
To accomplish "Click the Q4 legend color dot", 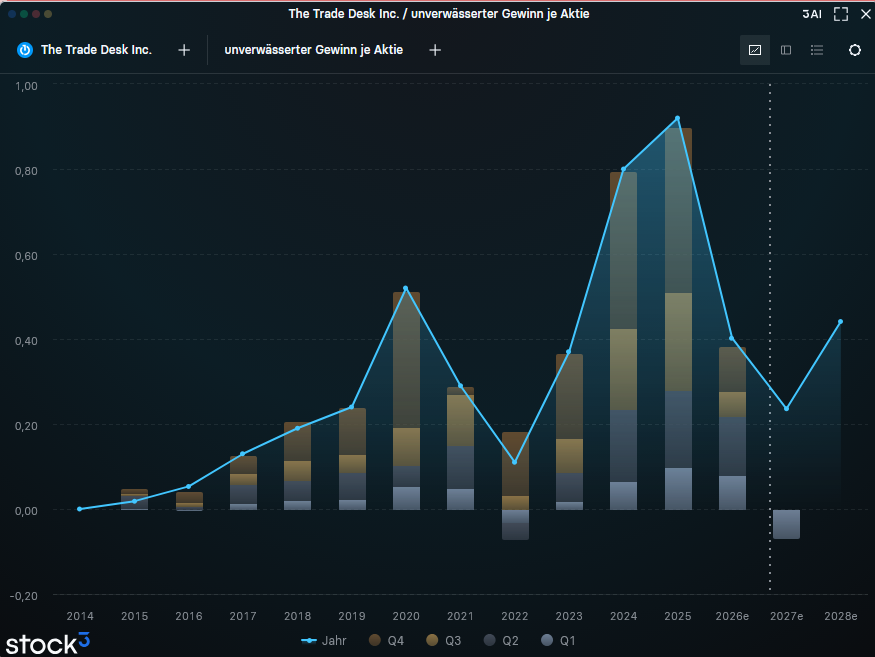I will click(375, 640).
